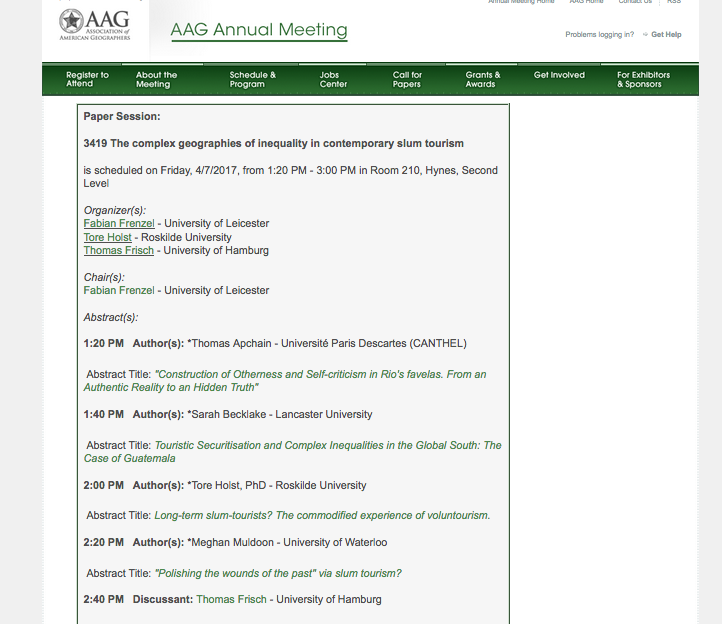
Task: Open the Register to Attend menu
Action: tap(87, 79)
